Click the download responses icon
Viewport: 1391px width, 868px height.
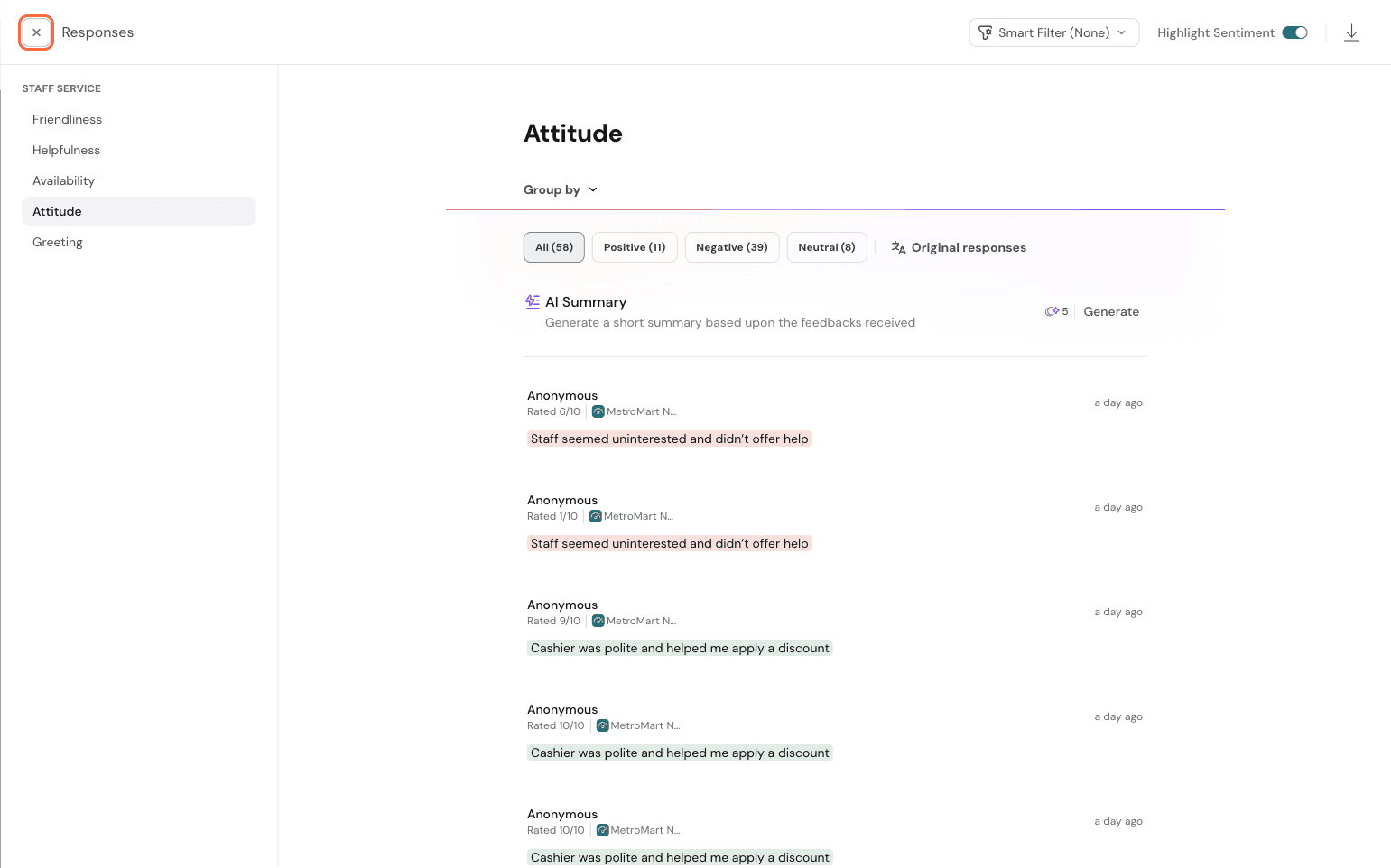pos(1350,32)
